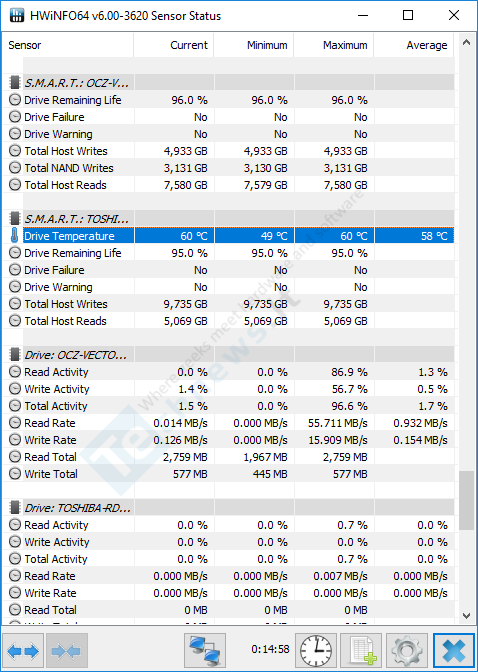Open sensor settings gear icon

tap(406, 651)
